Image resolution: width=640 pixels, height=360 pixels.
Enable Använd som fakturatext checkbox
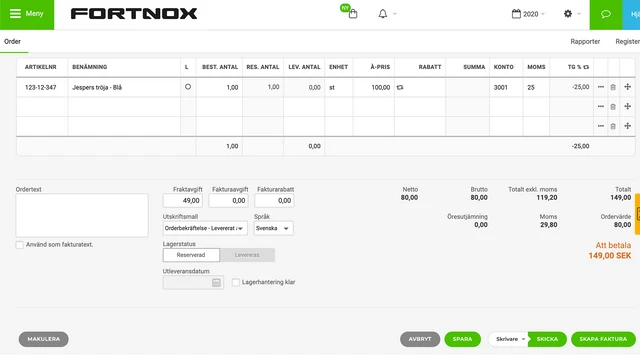pos(19,244)
